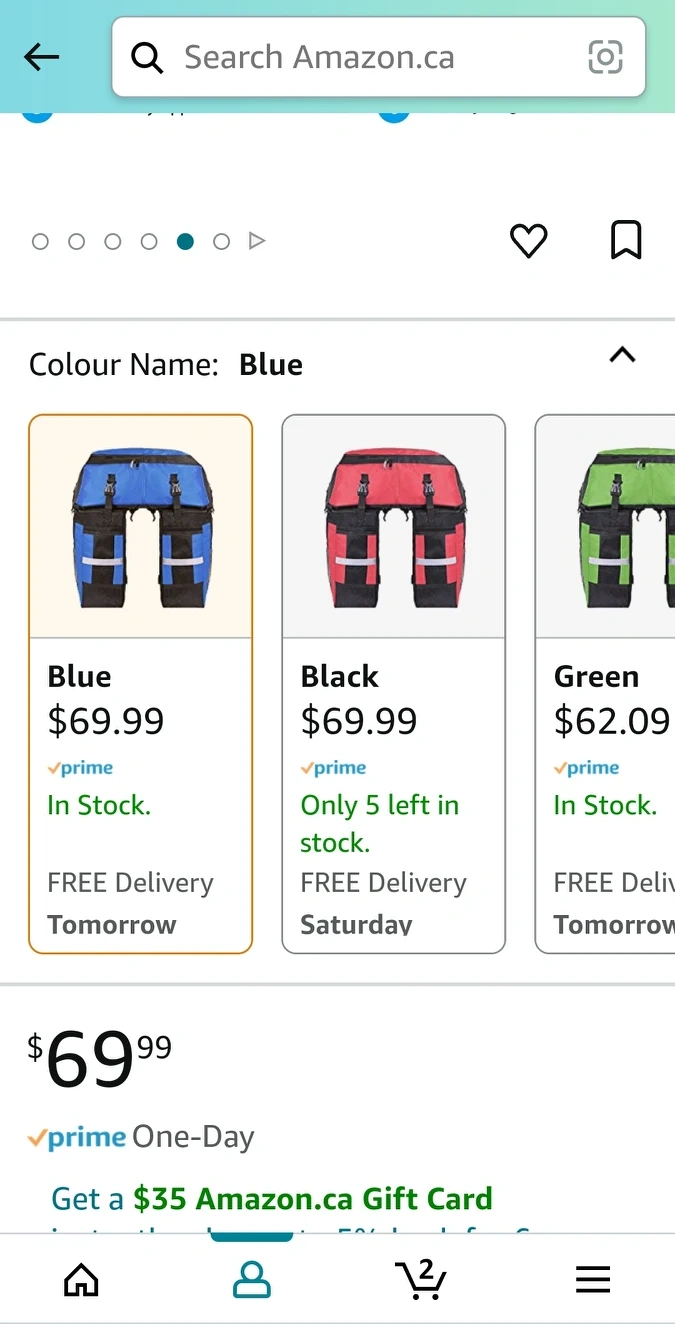Choose the Blue colour option card
Viewport: 675px width, 1324px height.
pos(141,684)
